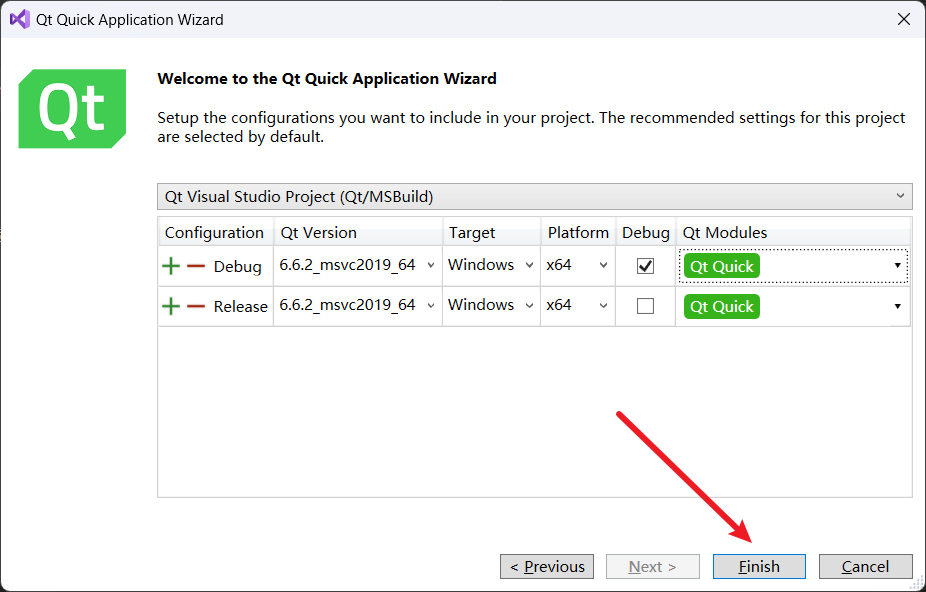This screenshot has height=592, width=926.
Task: Close the wizard window
Action: pos(903,19)
